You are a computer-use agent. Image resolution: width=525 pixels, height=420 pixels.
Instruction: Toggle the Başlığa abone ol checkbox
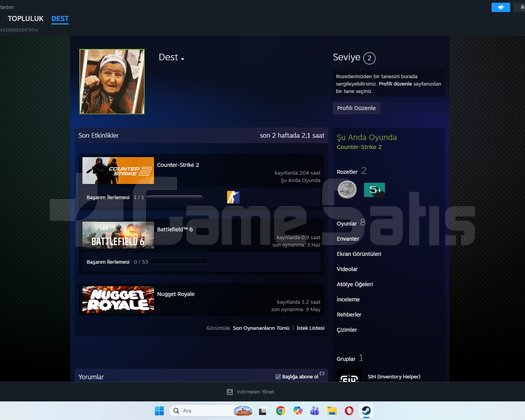[278, 376]
